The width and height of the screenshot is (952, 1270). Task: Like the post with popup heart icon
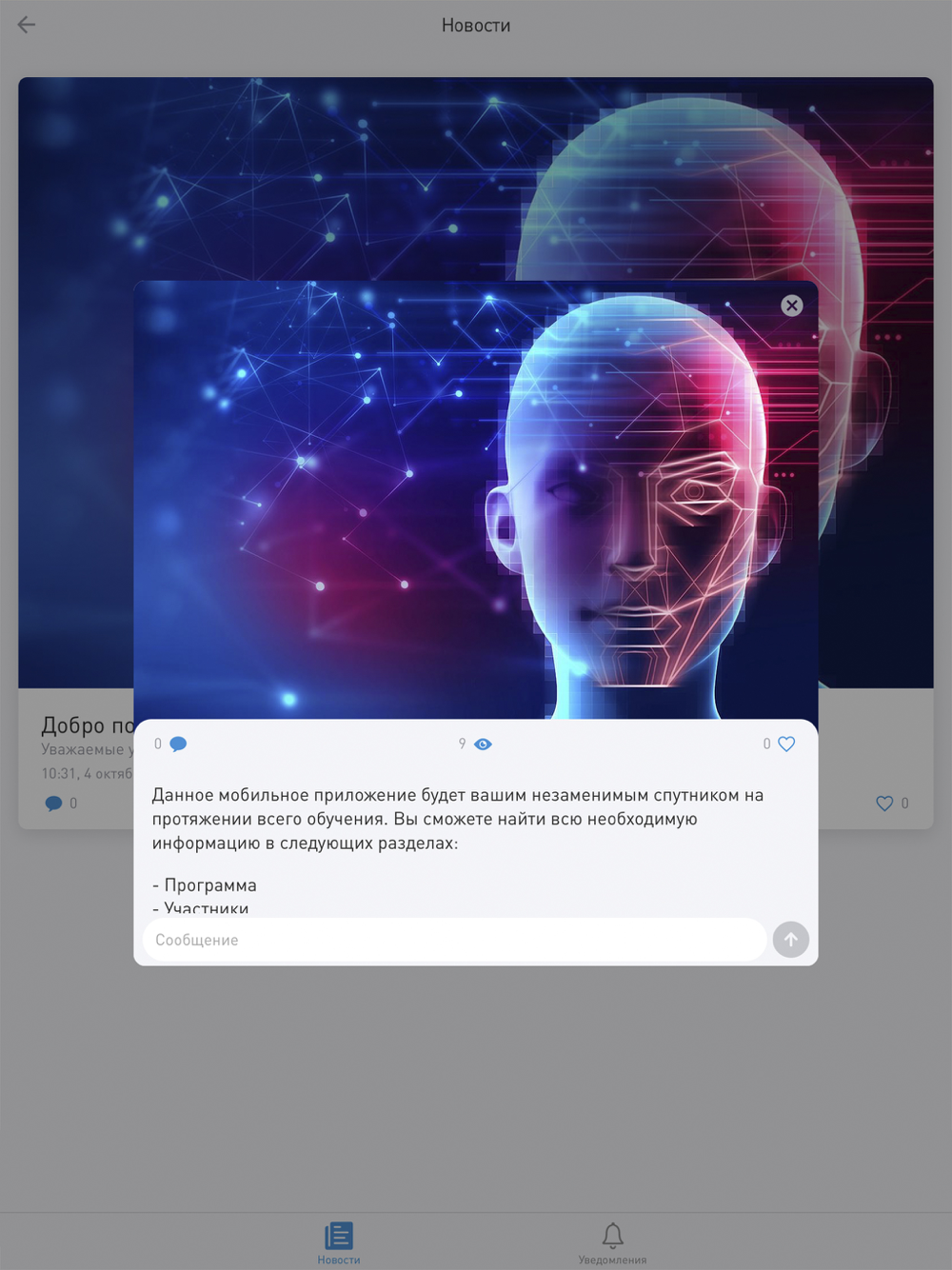coord(786,744)
